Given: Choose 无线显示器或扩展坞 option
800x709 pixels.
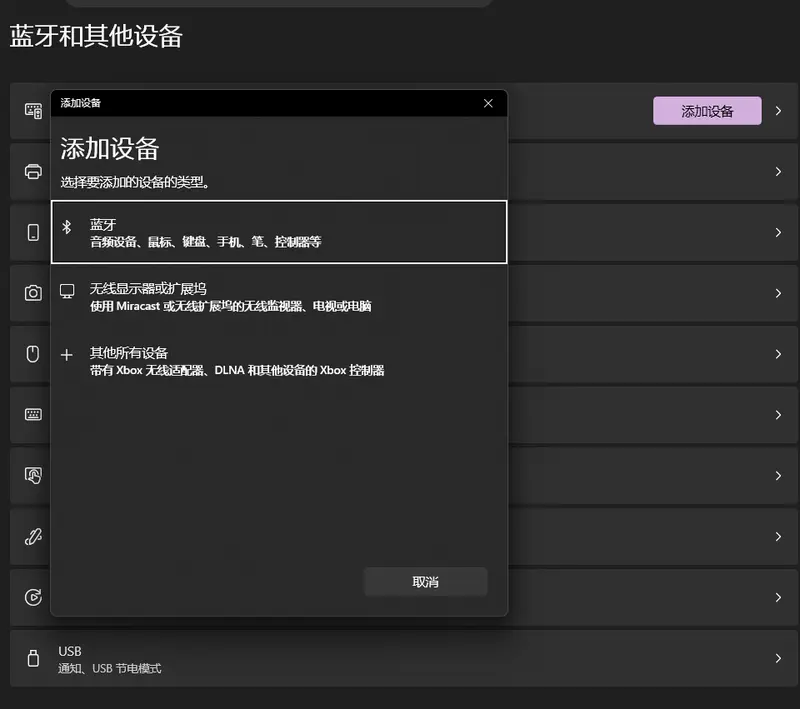Looking at the screenshot, I should click(279, 297).
